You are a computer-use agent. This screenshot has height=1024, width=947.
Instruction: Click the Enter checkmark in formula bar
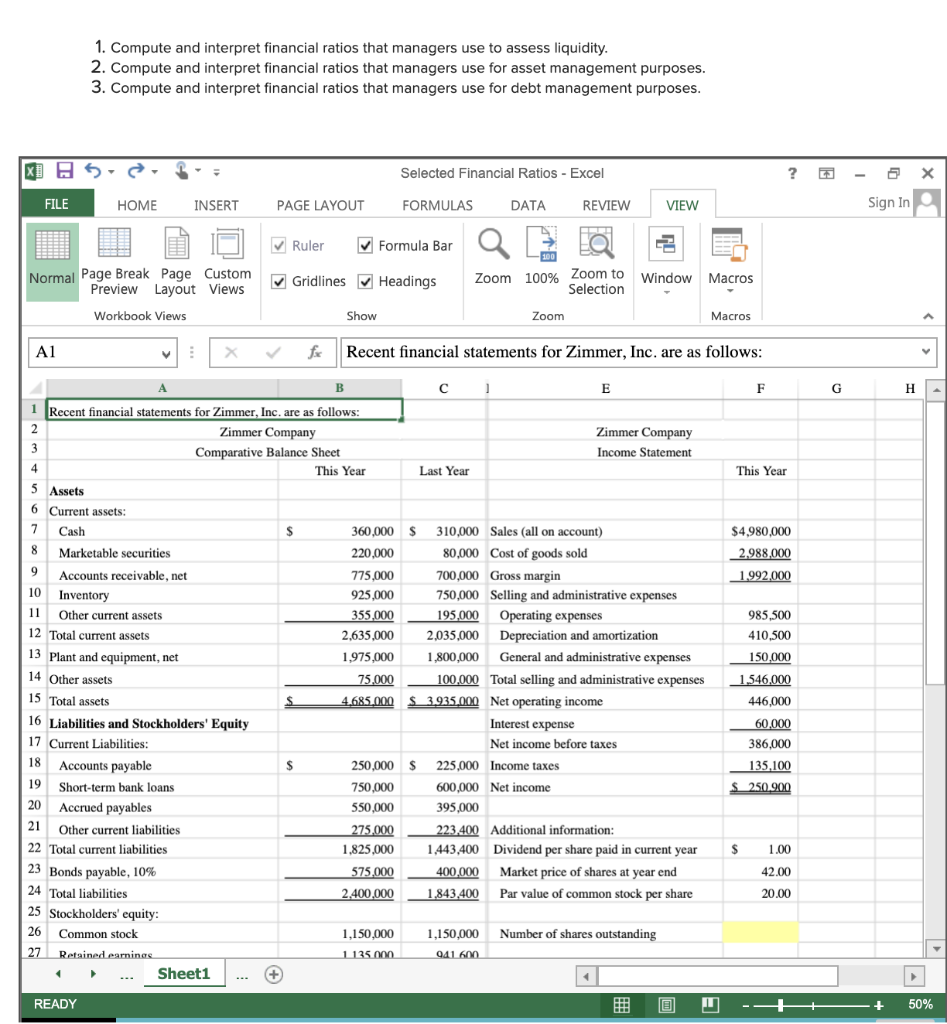[x=273, y=353]
